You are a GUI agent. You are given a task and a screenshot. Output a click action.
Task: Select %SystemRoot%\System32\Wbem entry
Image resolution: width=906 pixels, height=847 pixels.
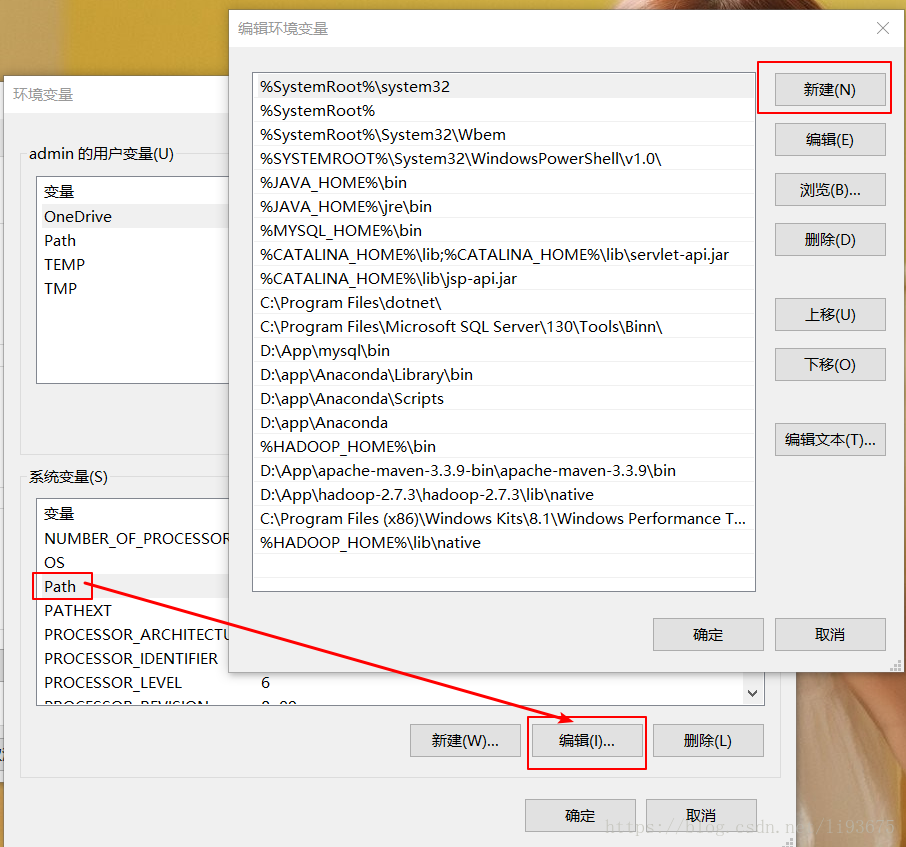pos(504,135)
